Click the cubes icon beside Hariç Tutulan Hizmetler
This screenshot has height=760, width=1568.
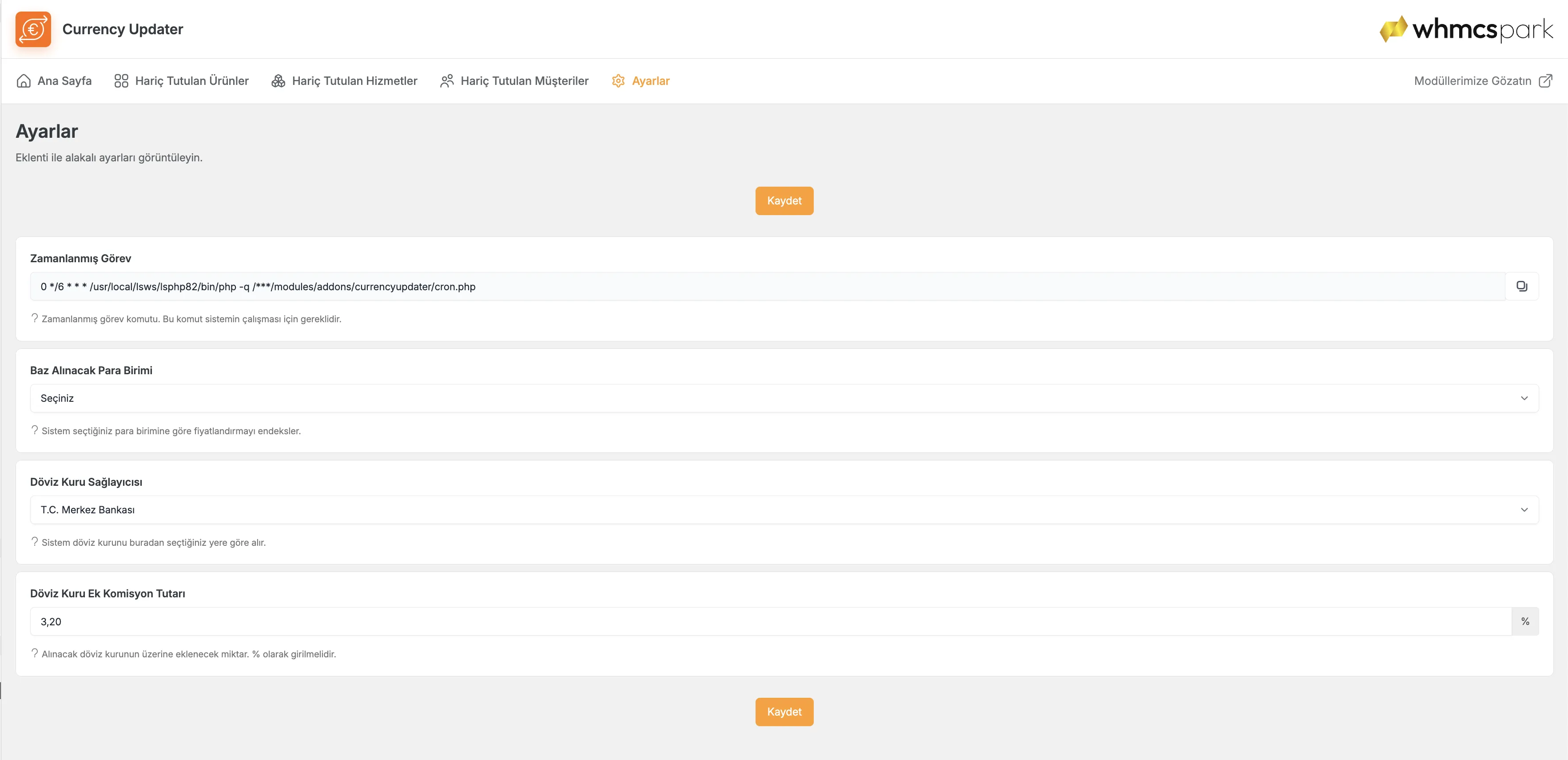point(278,81)
